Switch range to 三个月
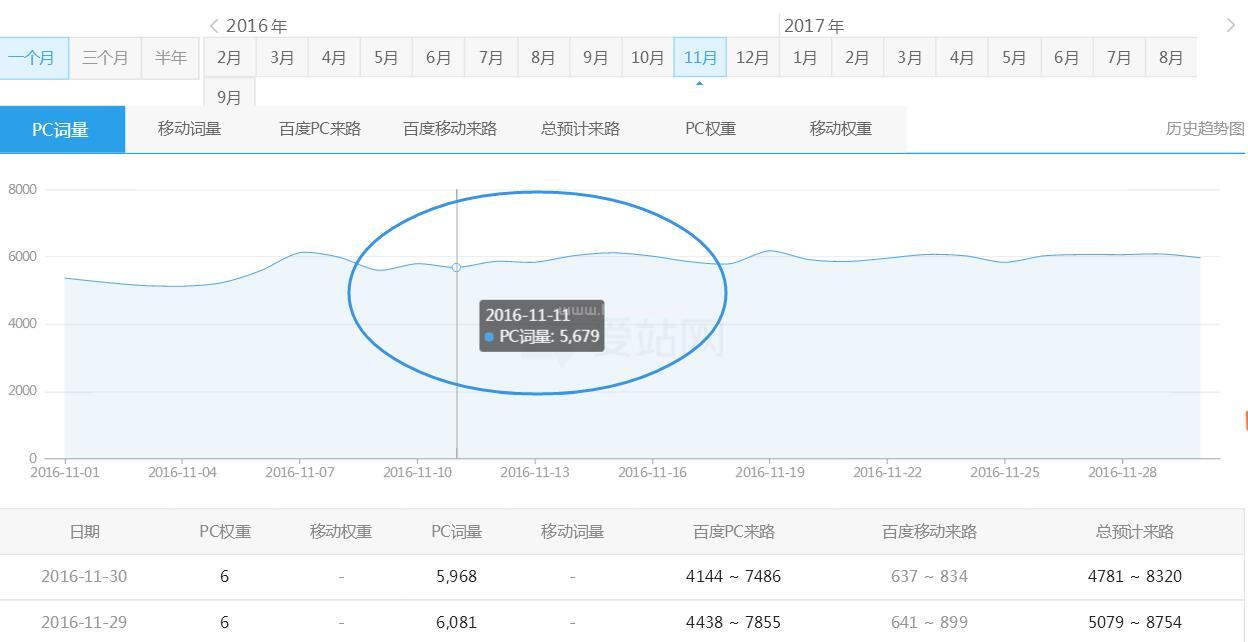 [x=105, y=58]
